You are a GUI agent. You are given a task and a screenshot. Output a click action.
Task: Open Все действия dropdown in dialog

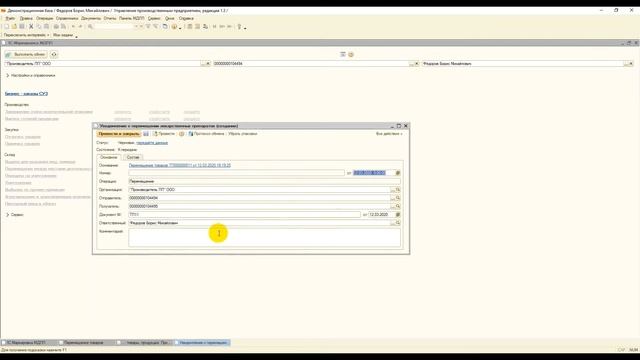point(389,134)
